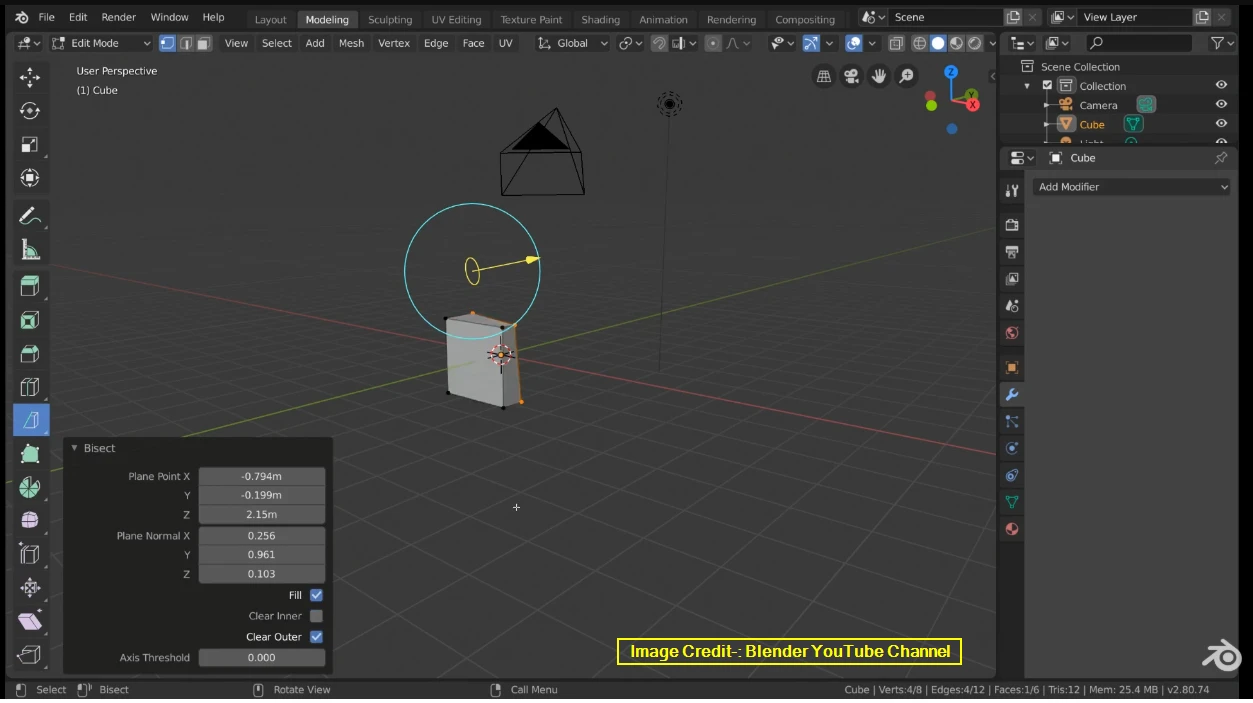Enable the Clear Inner checkbox
Image resolution: width=1253 pixels, height=703 pixels.
point(316,616)
